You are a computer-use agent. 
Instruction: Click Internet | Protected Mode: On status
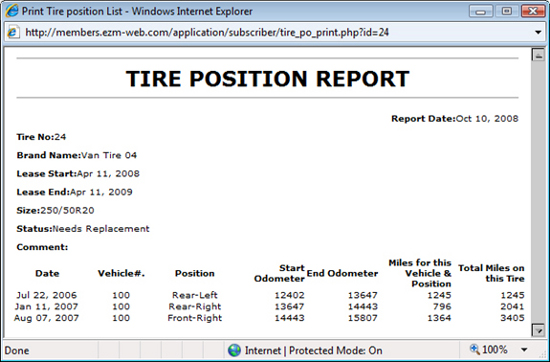314,350
